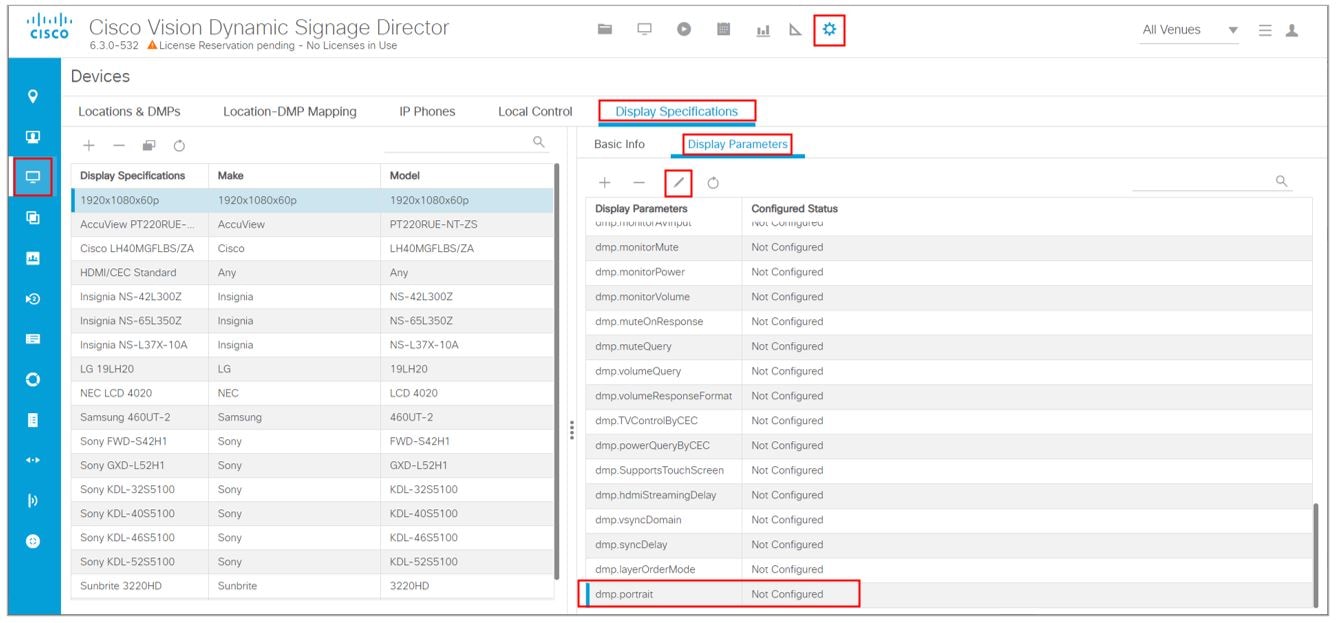Image resolution: width=1338 pixels, height=623 pixels.
Task: Open the IP Phones tab
Action: [x=428, y=111]
